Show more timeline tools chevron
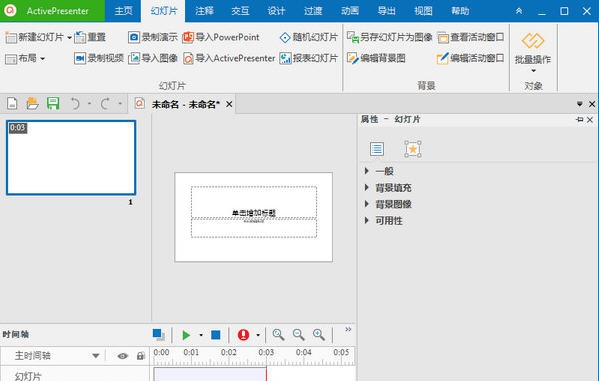This screenshot has height=381, width=599. click(x=348, y=329)
